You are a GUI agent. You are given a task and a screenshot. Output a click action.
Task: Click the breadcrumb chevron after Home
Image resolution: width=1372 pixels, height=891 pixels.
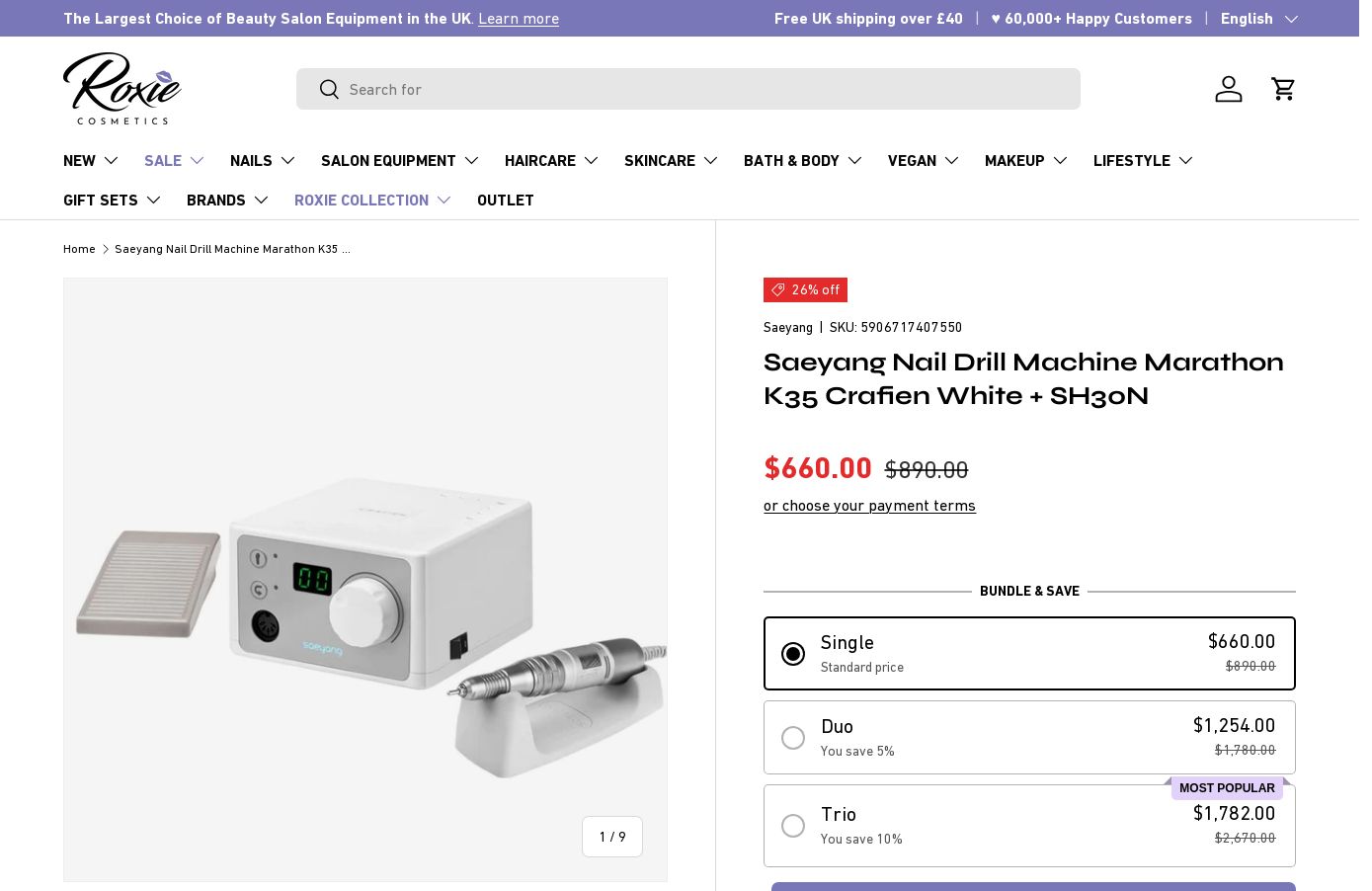click(x=106, y=249)
